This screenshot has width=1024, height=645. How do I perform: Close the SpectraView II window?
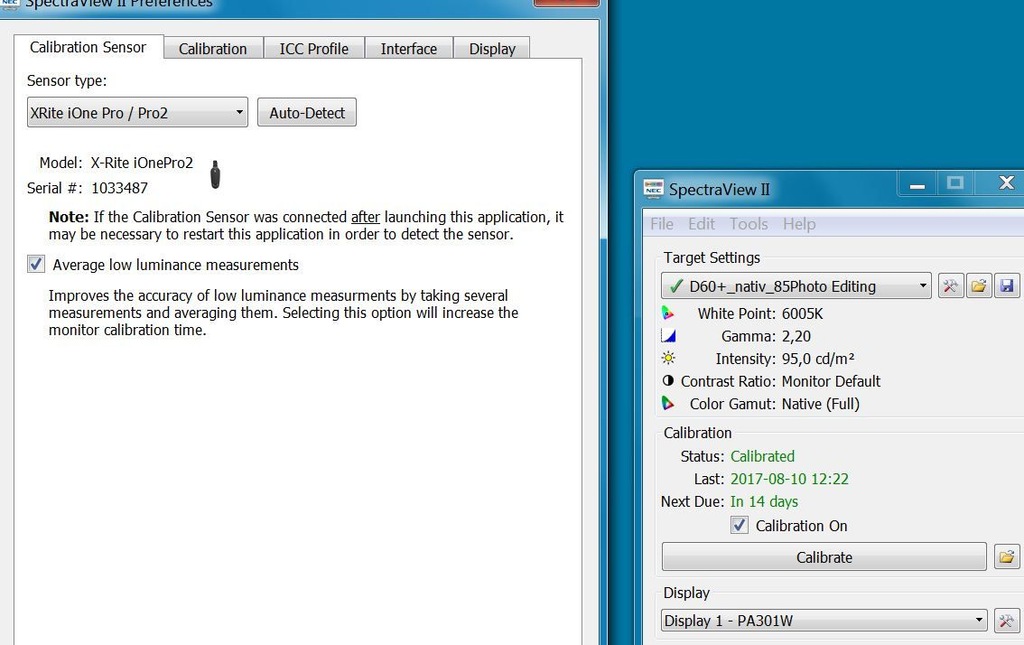[1006, 183]
